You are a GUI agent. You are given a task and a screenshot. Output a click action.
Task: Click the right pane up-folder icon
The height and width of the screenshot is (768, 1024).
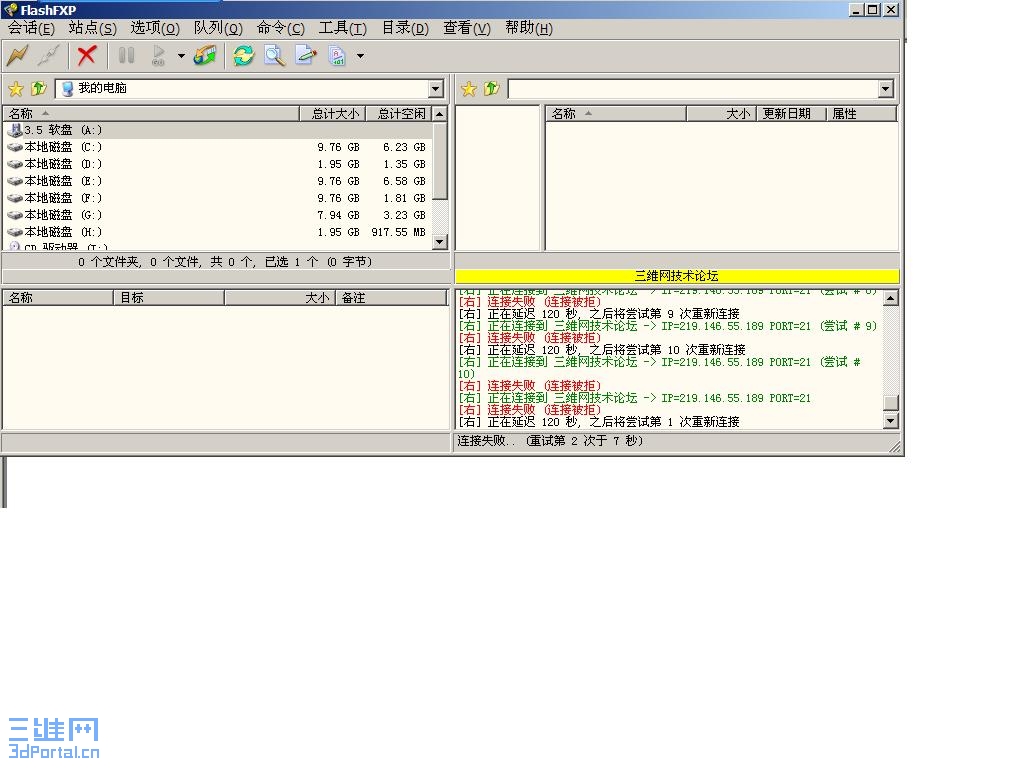pyautogui.click(x=492, y=88)
